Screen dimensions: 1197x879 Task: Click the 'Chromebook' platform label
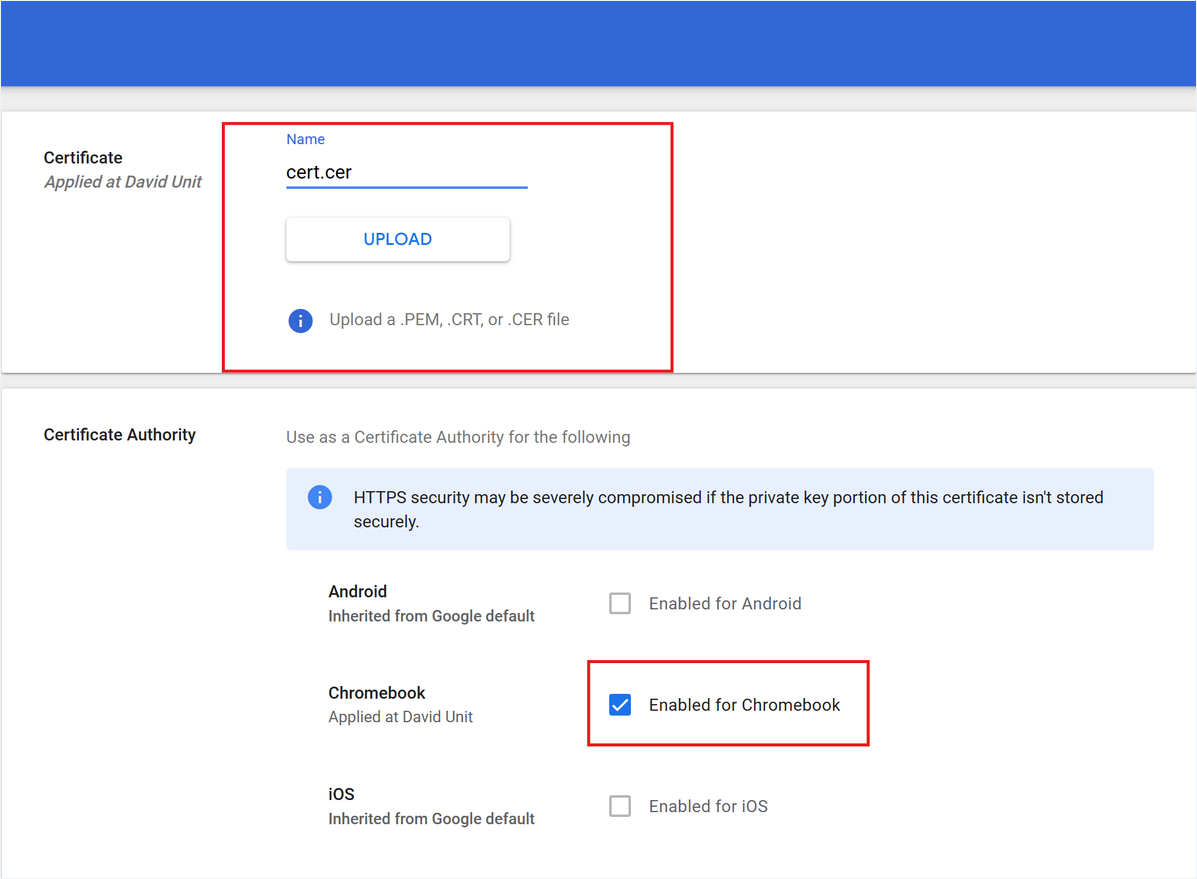(376, 693)
